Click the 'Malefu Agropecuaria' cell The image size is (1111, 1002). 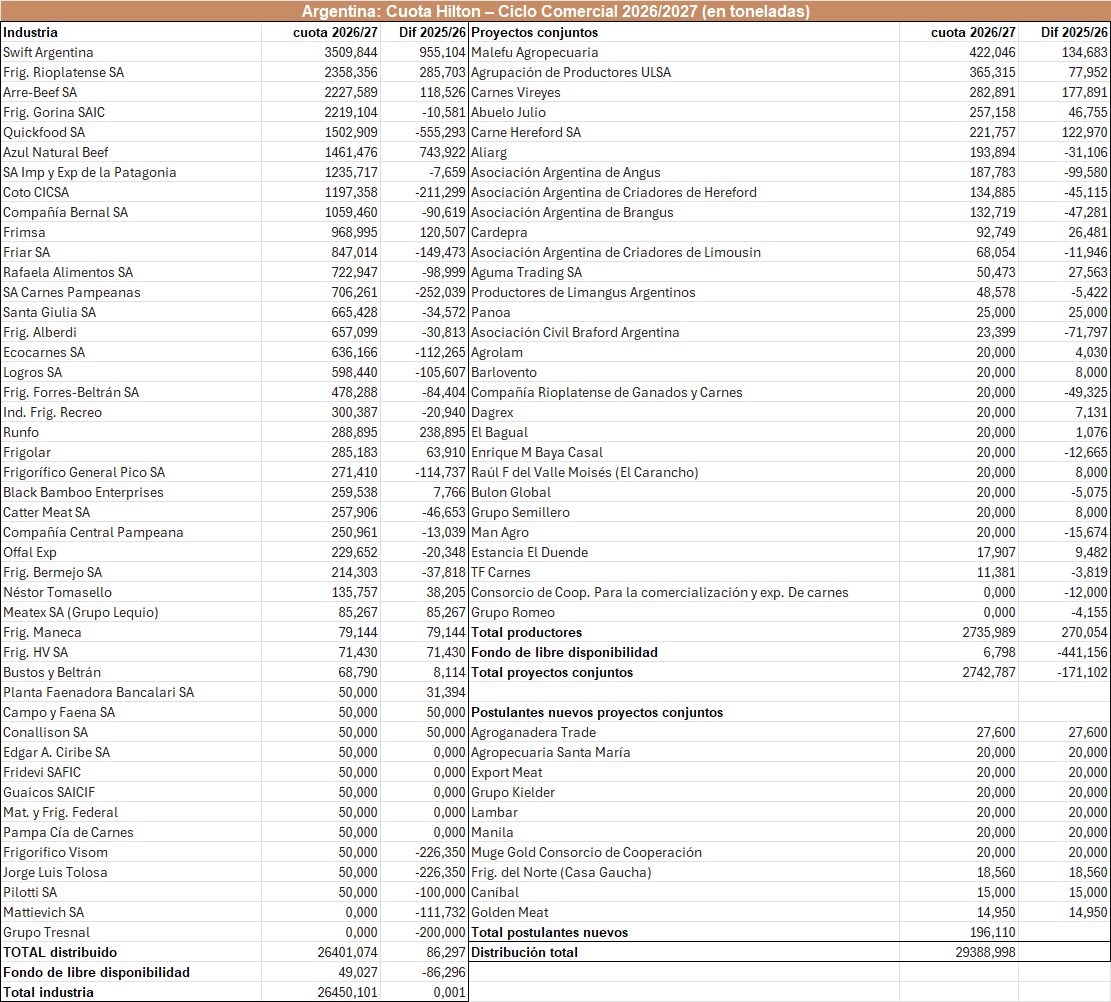click(684, 52)
